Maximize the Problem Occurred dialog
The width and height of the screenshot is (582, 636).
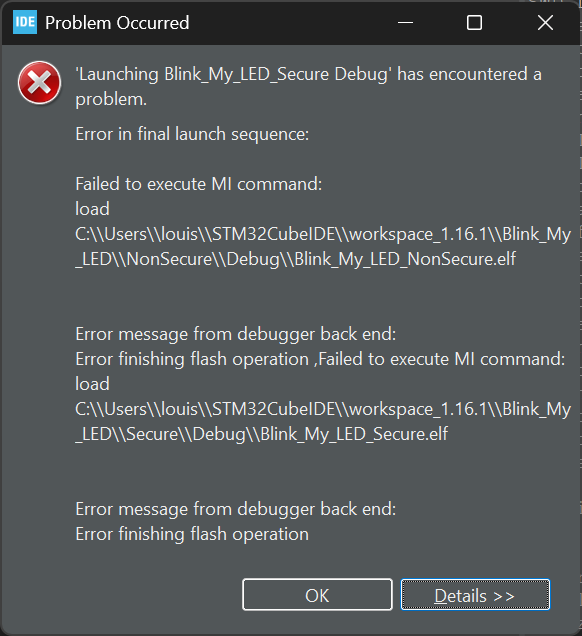[x=474, y=22]
